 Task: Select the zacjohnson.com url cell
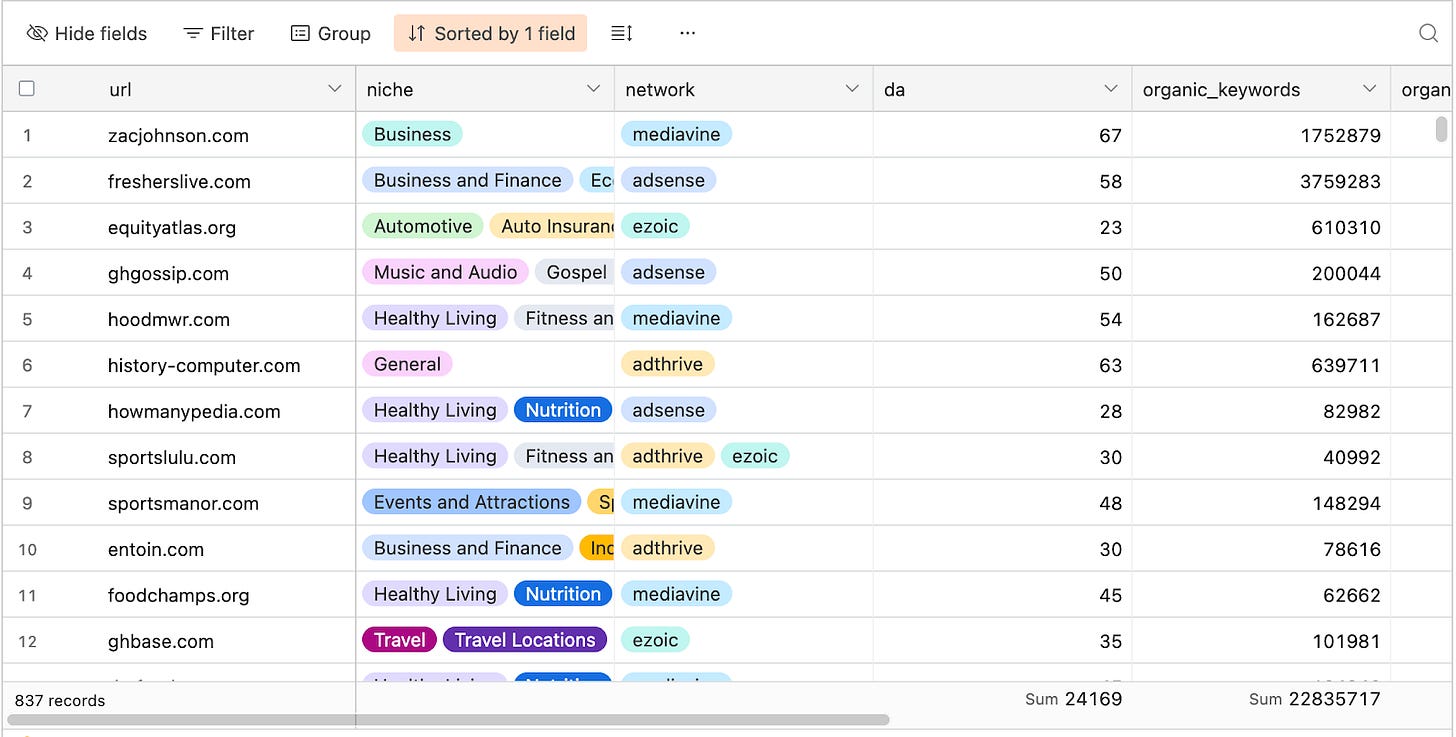pyautogui.click(x=178, y=135)
